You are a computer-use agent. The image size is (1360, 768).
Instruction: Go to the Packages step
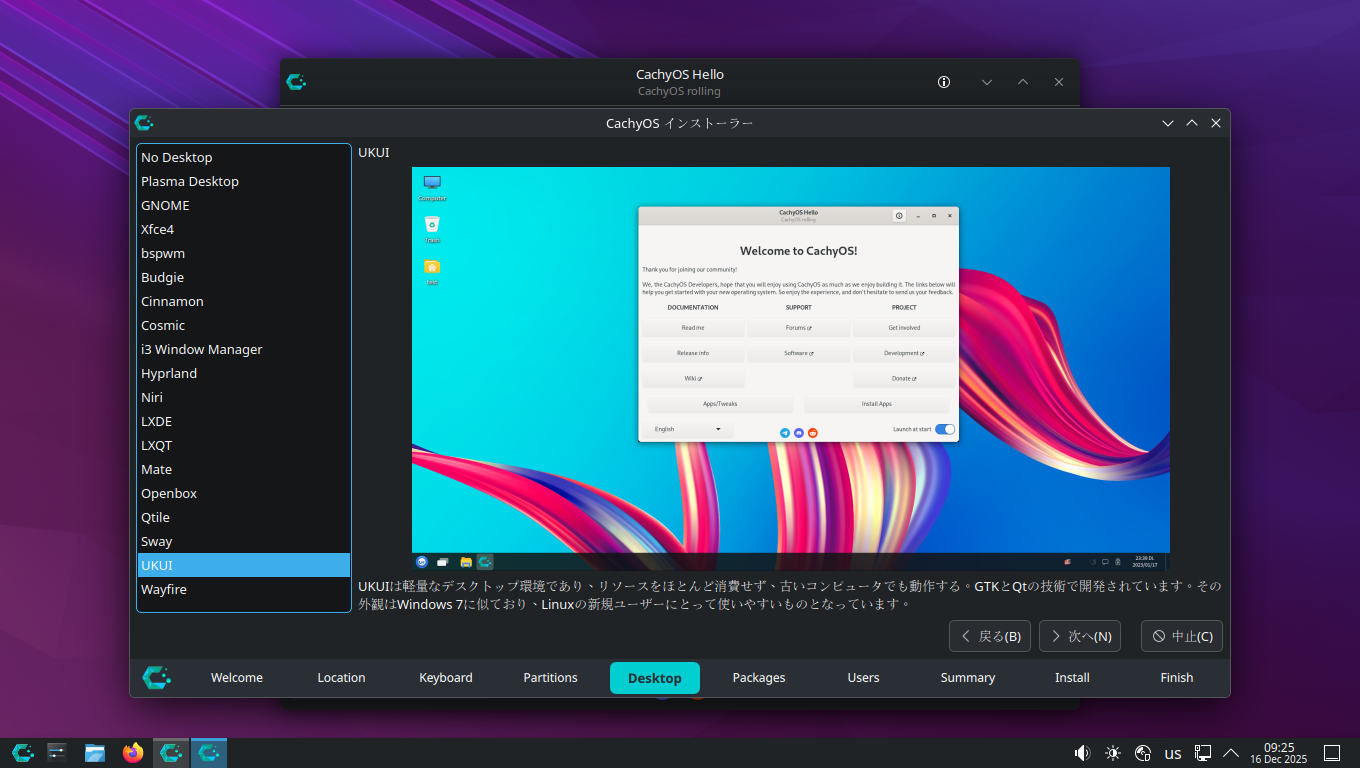point(759,677)
